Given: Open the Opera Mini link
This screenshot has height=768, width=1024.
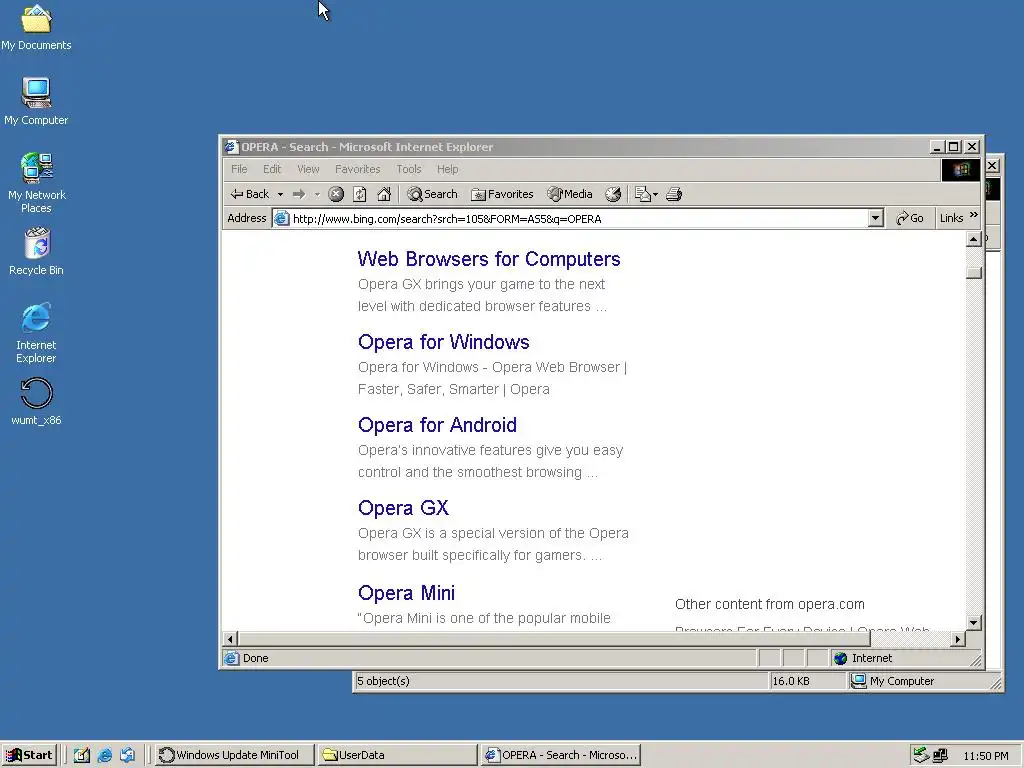Looking at the screenshot, I should 406,593.
